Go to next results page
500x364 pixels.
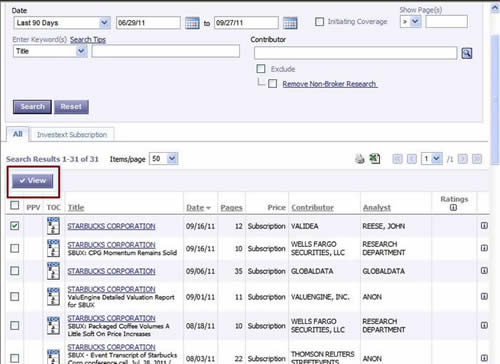coord(463,159)
